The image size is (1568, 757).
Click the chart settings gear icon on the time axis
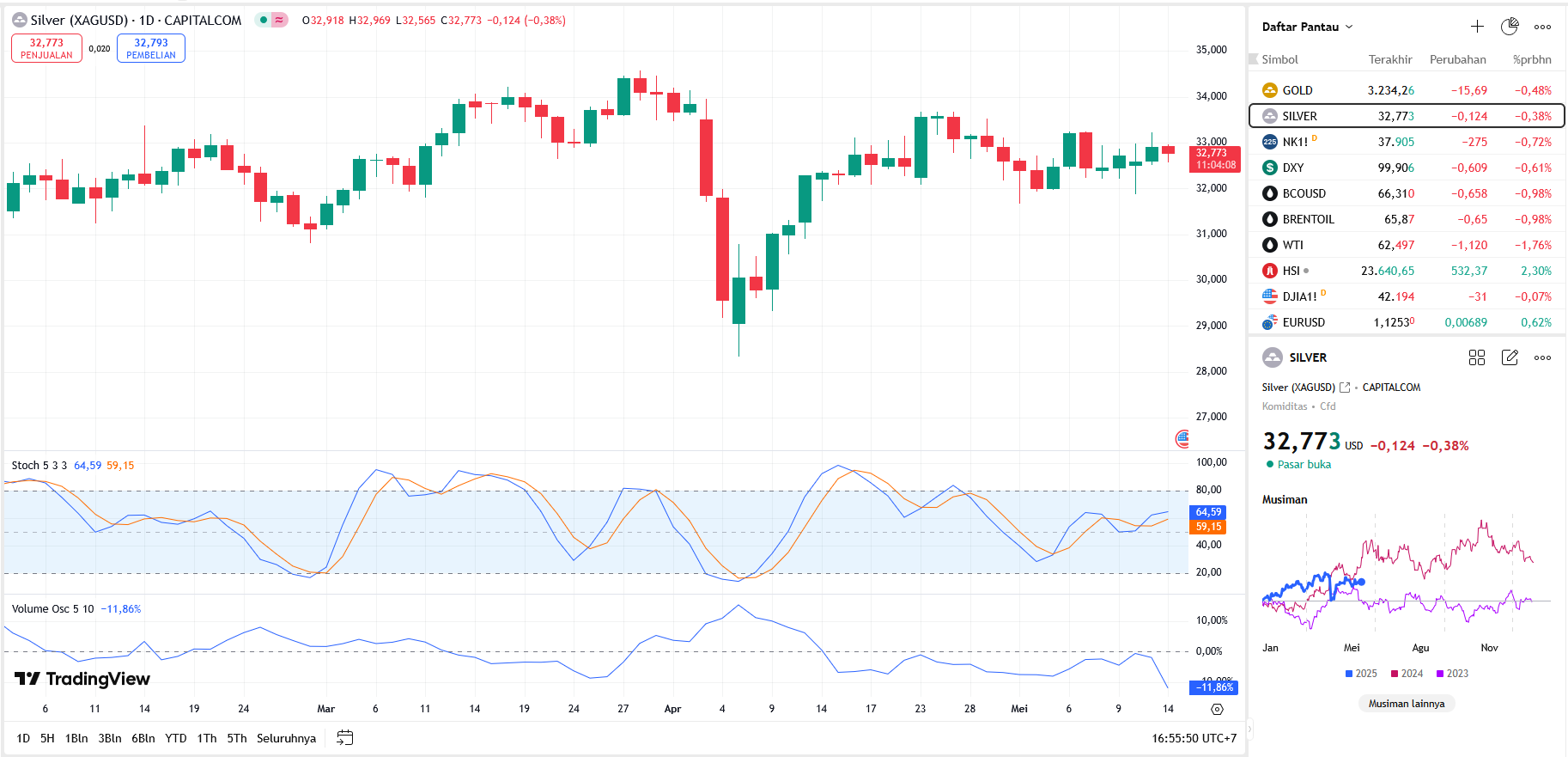point(1217,709)
